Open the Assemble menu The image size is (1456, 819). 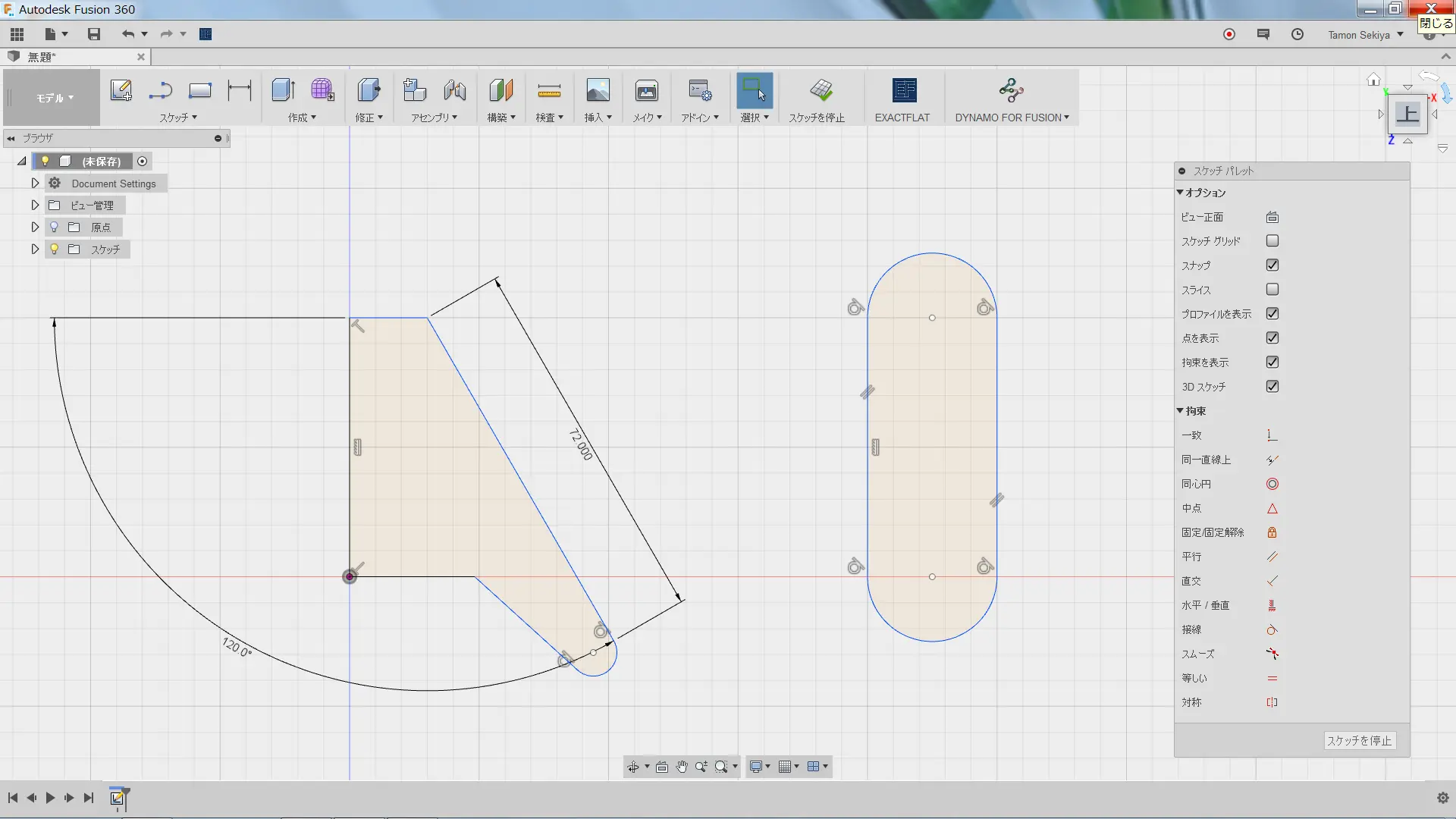point(434,117)
